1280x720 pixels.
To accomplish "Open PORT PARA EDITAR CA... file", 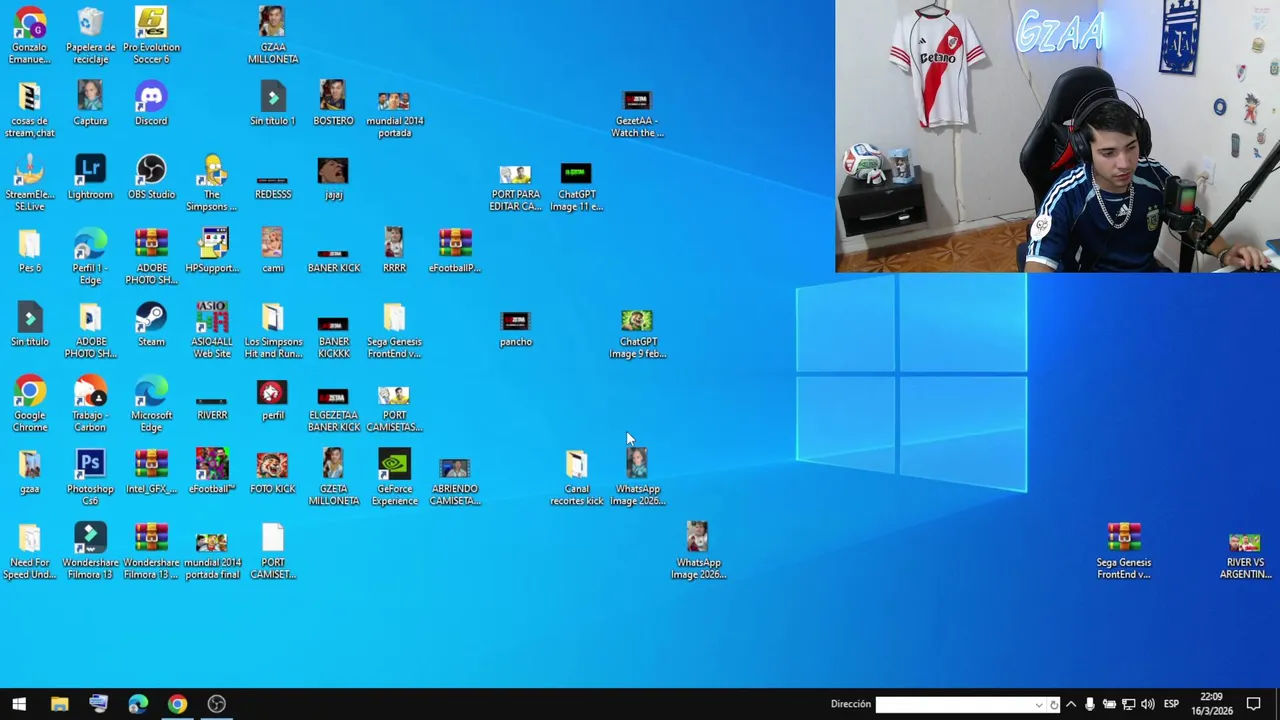I will (515, 187).
